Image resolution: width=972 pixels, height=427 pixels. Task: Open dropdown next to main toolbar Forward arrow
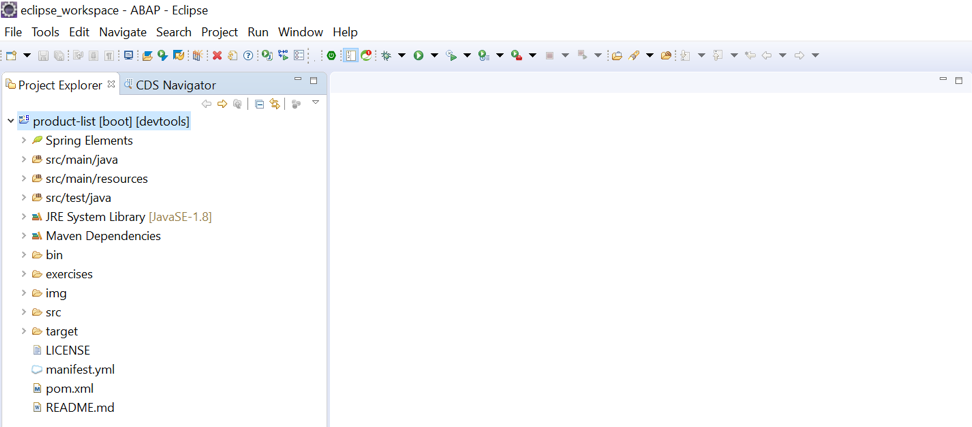815,55
